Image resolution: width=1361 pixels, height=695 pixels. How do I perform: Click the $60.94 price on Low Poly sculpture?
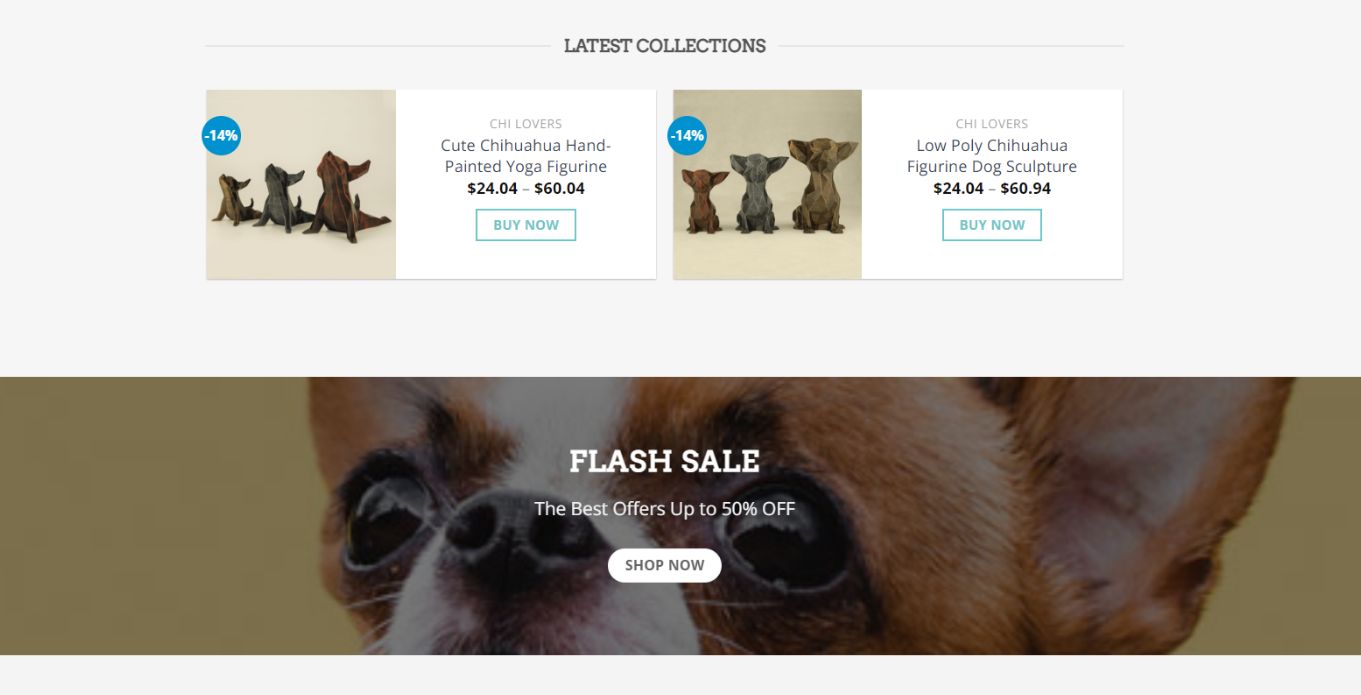[x=1025, y=188]
